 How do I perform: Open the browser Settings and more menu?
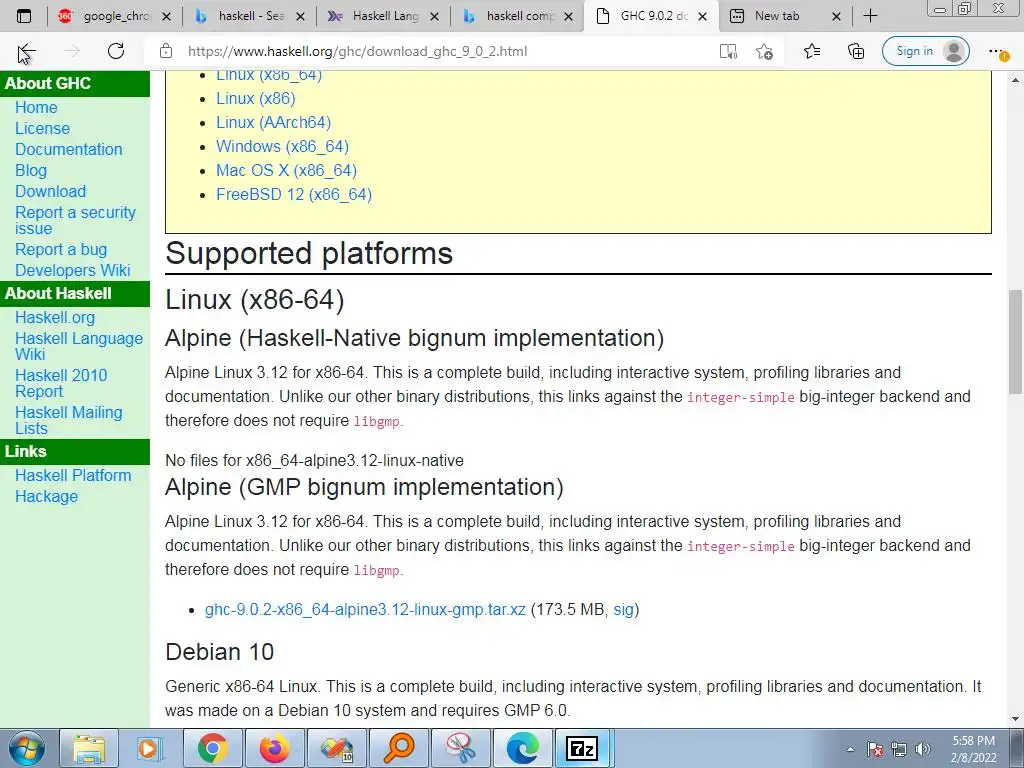click(x=998, y=52)
